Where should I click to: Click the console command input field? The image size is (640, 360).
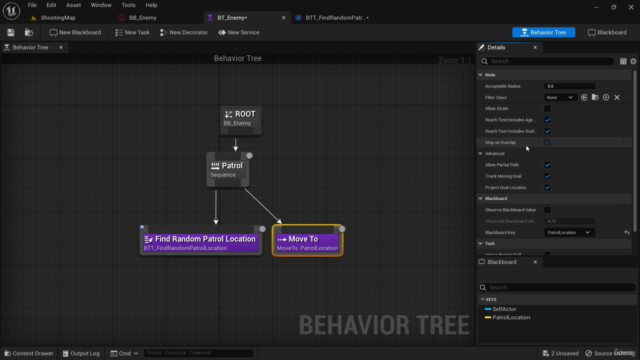coord(199,353)
